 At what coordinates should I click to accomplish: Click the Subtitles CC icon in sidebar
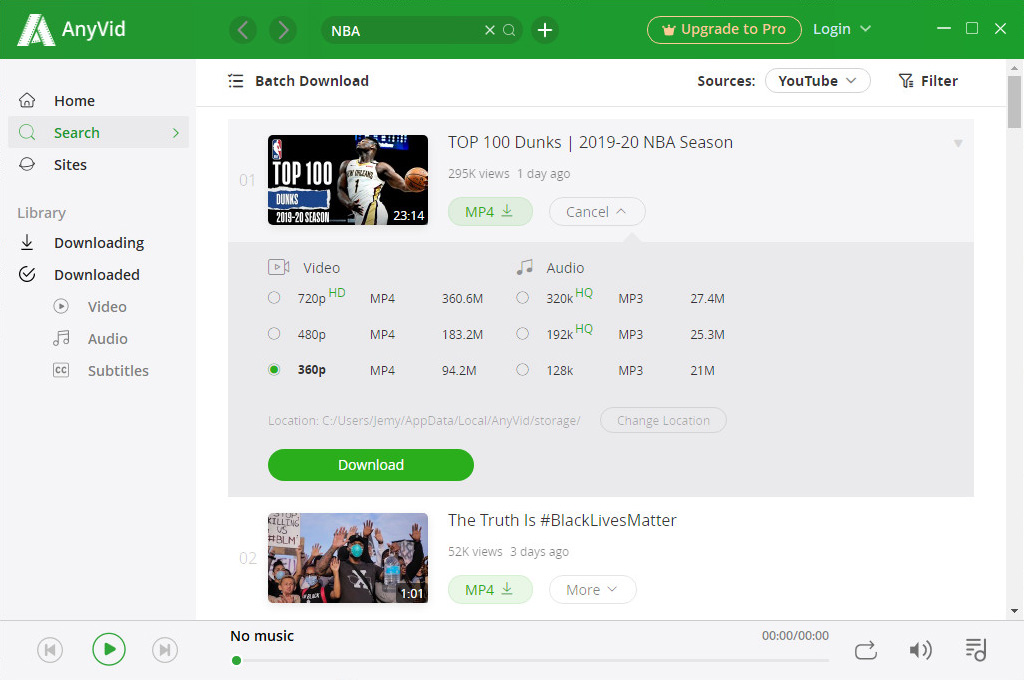coord(61,370)
